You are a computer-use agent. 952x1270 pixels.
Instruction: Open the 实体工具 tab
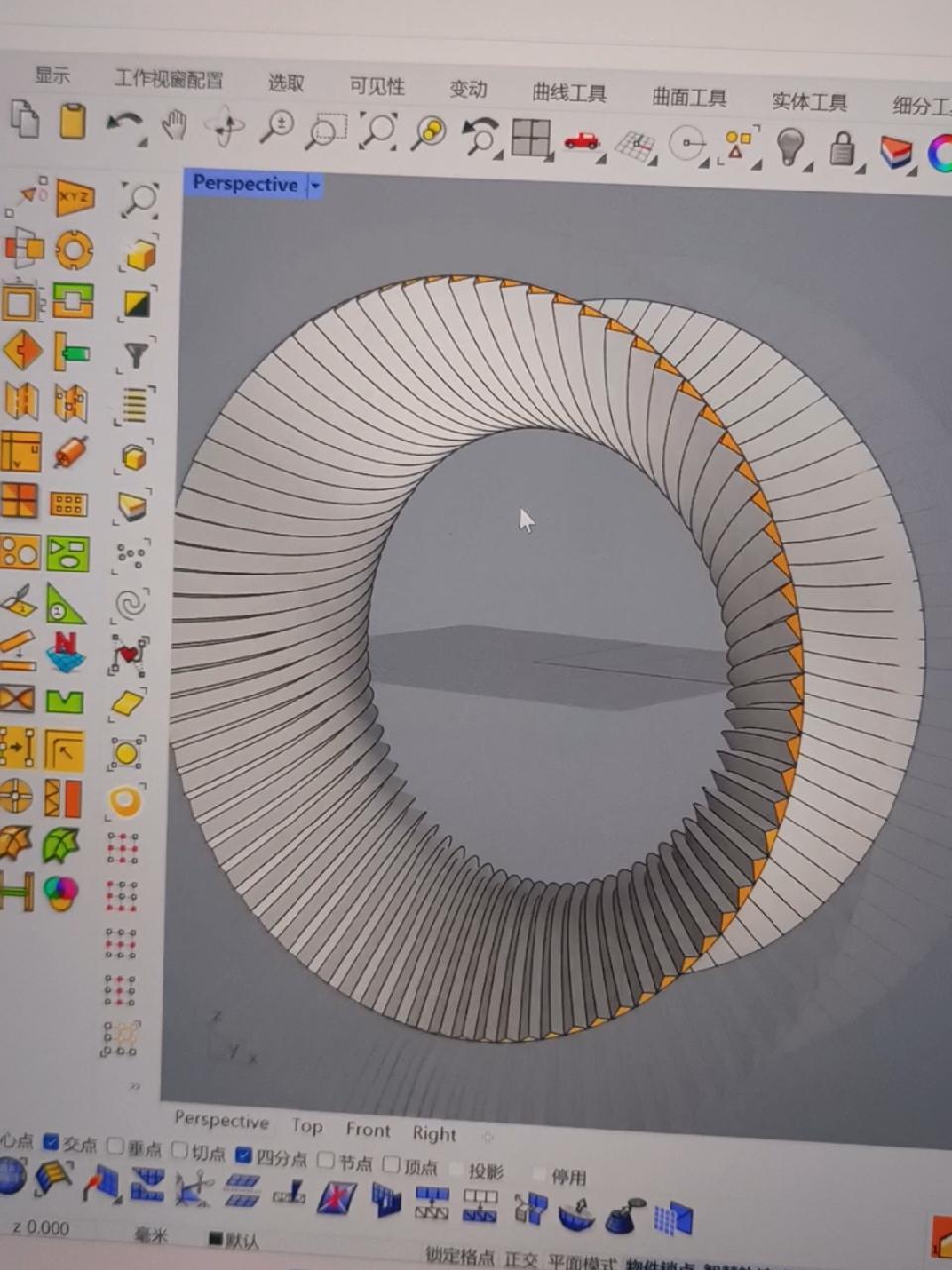809,101
